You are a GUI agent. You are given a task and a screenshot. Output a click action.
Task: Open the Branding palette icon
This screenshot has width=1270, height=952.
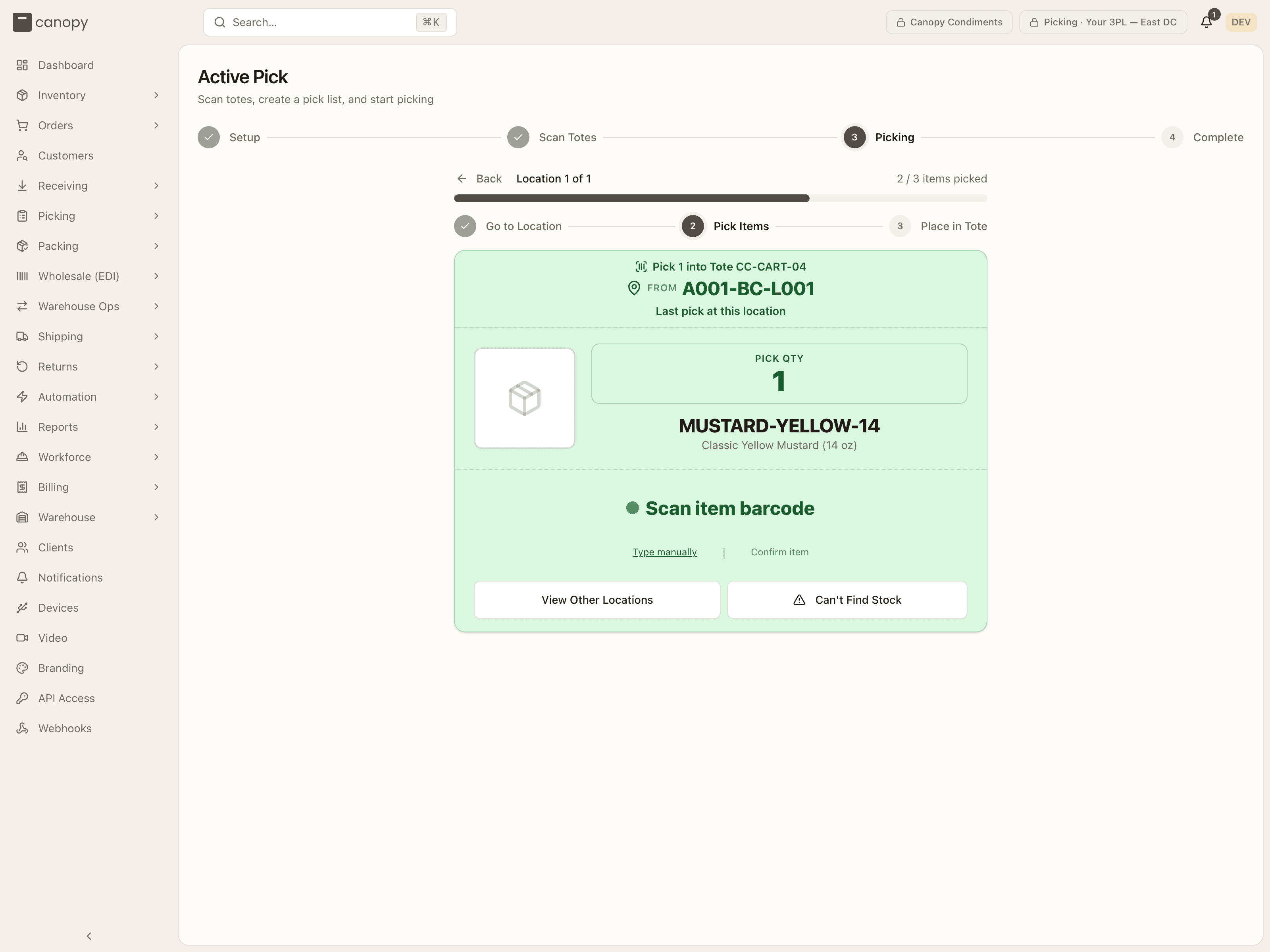22,668
